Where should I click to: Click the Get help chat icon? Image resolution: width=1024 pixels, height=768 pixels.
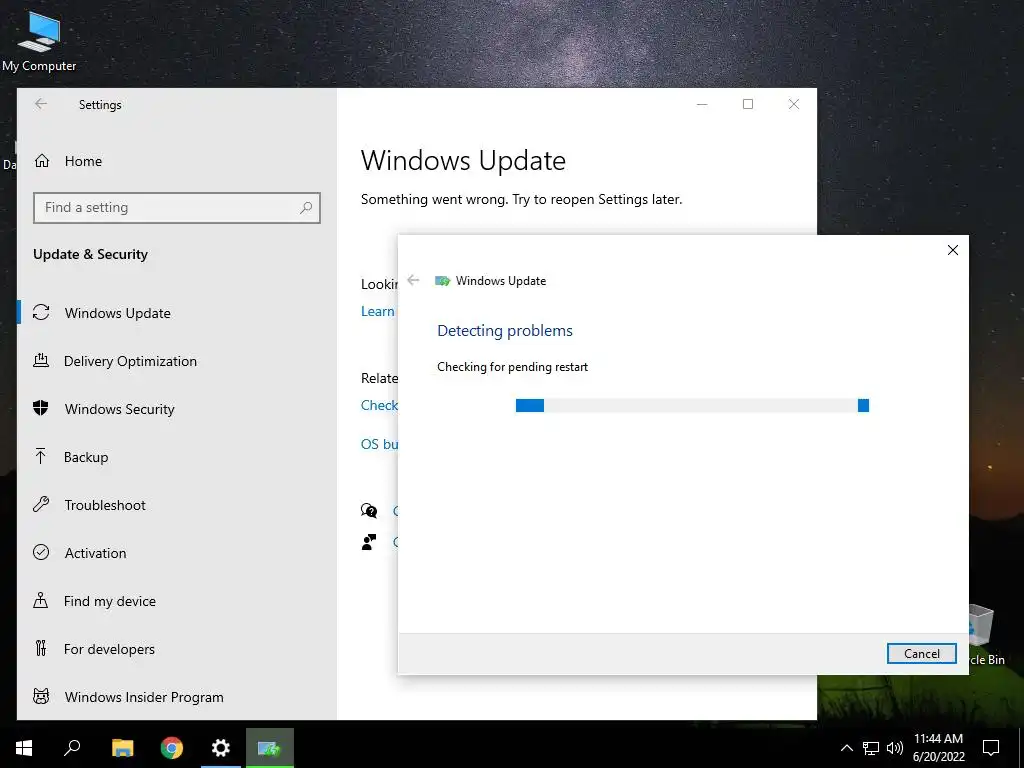tap(369, 511)
